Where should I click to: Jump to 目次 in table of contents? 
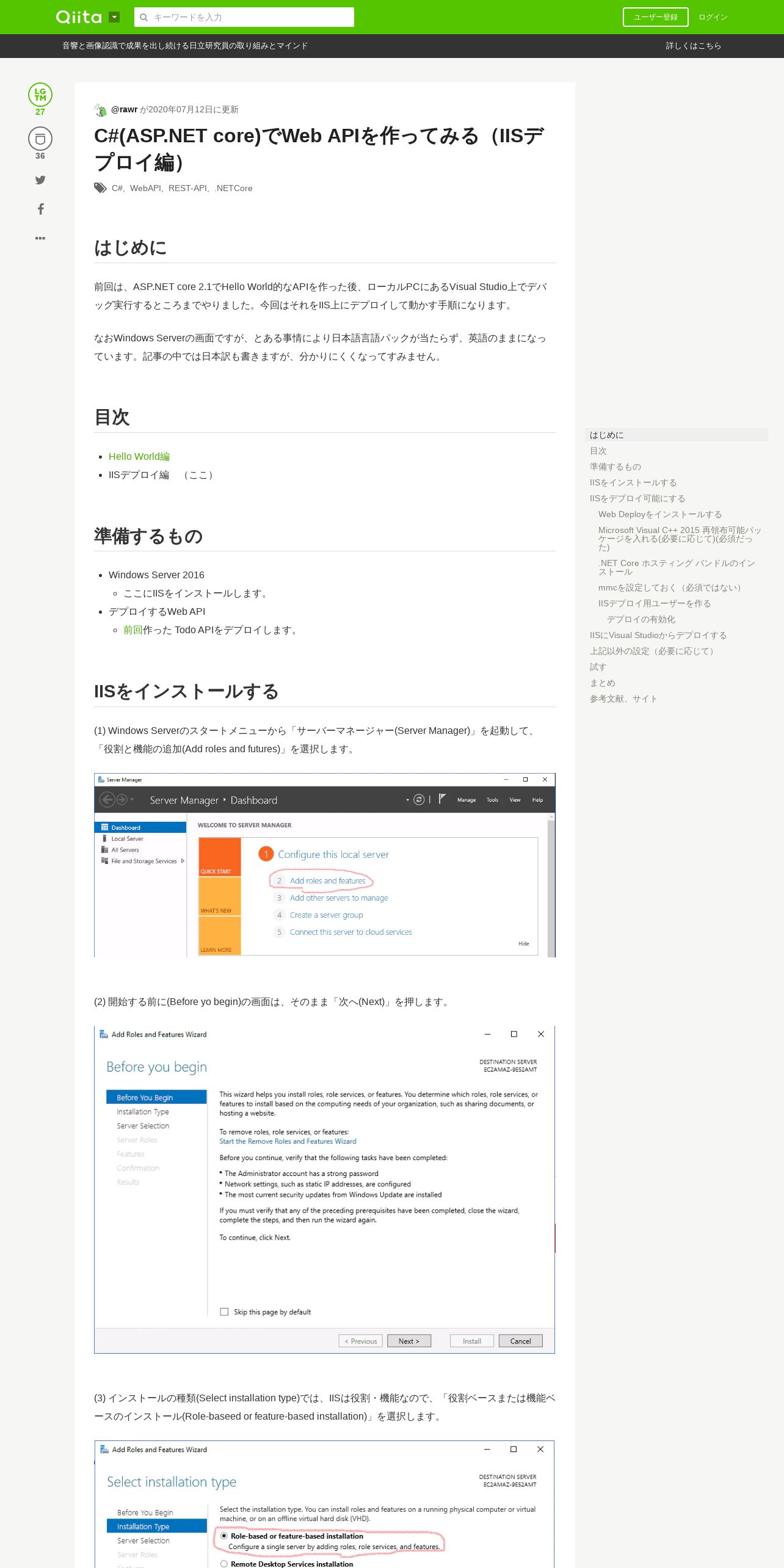[598, 451]
